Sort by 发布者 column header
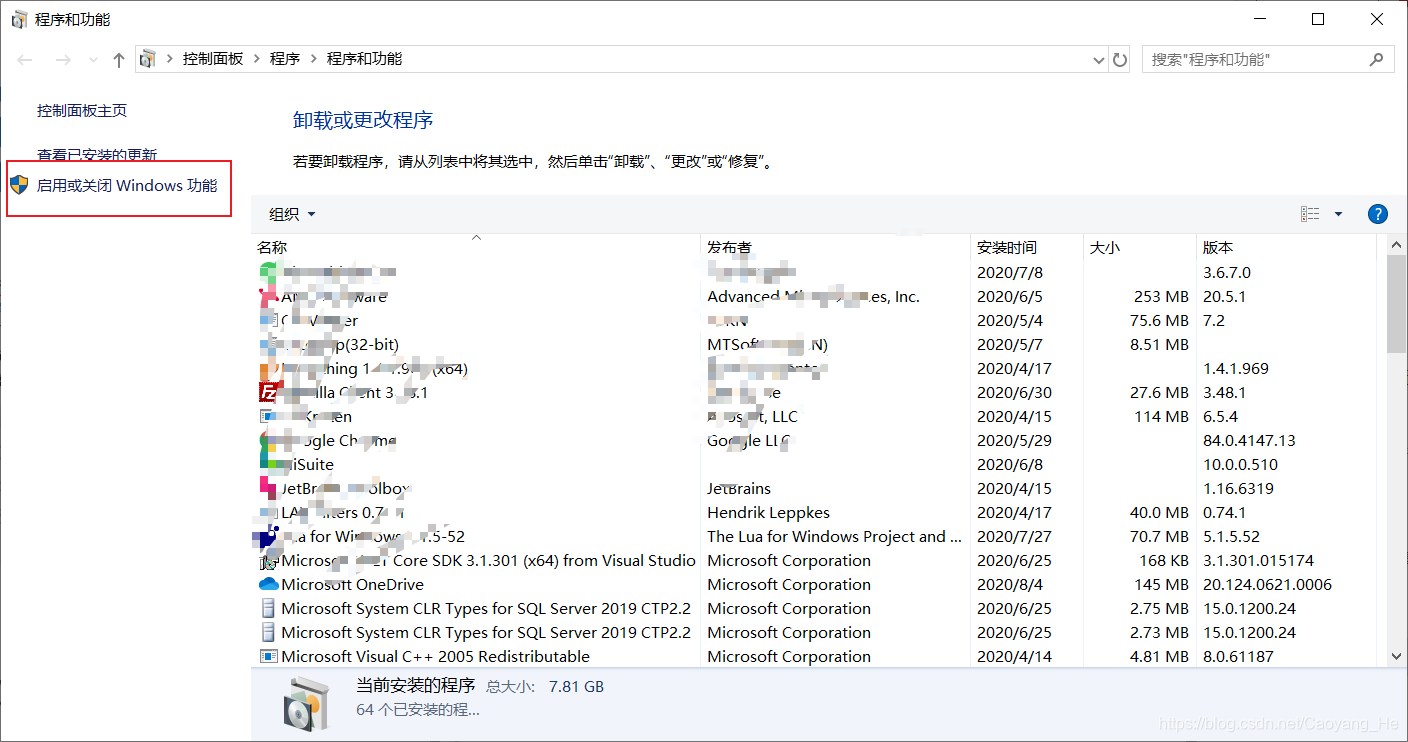Image resolution: width=1408 pixels, height=742 pixels. pyautogui.click(x=835, y=247)
